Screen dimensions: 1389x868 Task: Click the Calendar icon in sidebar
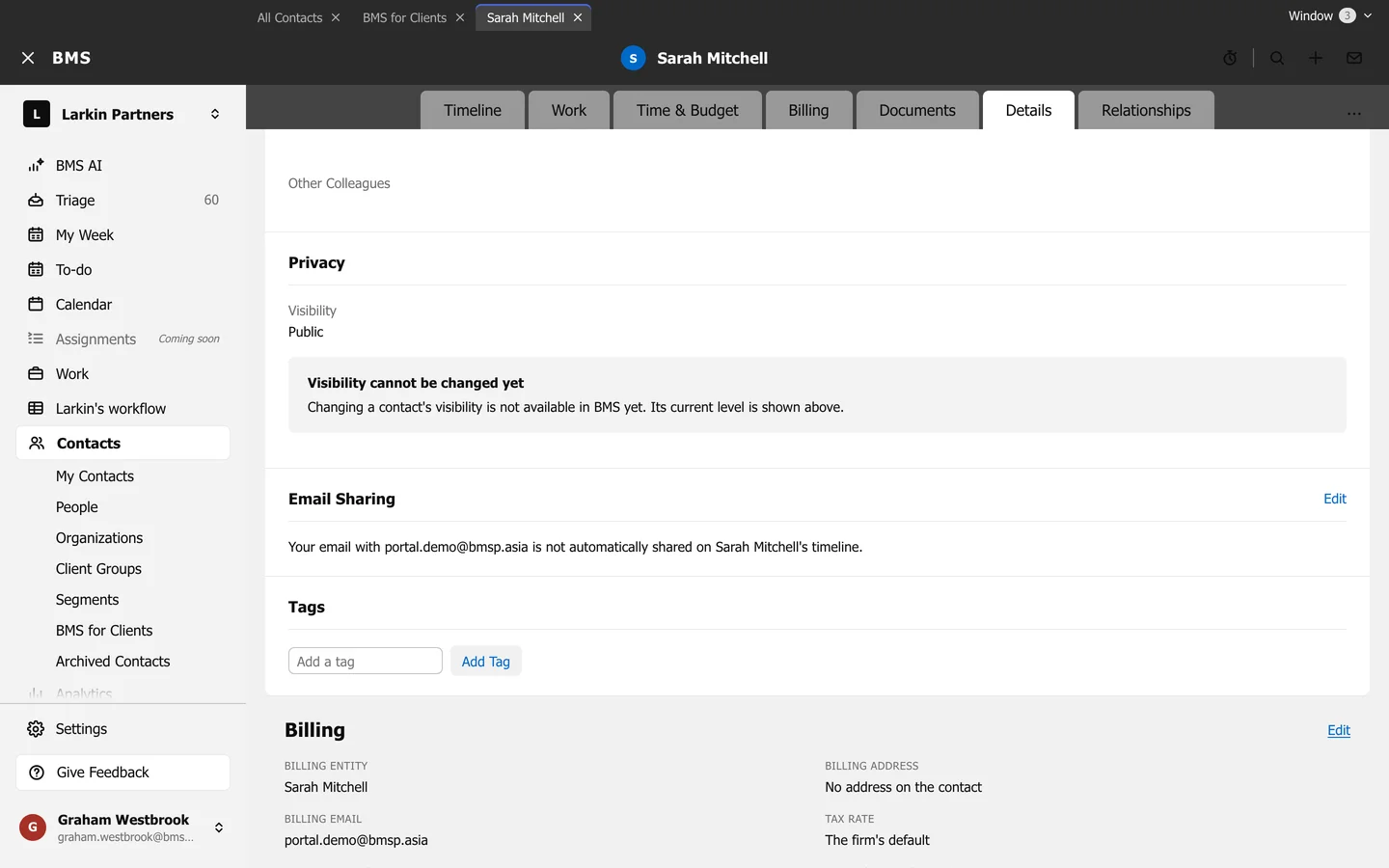pos(36,305)
